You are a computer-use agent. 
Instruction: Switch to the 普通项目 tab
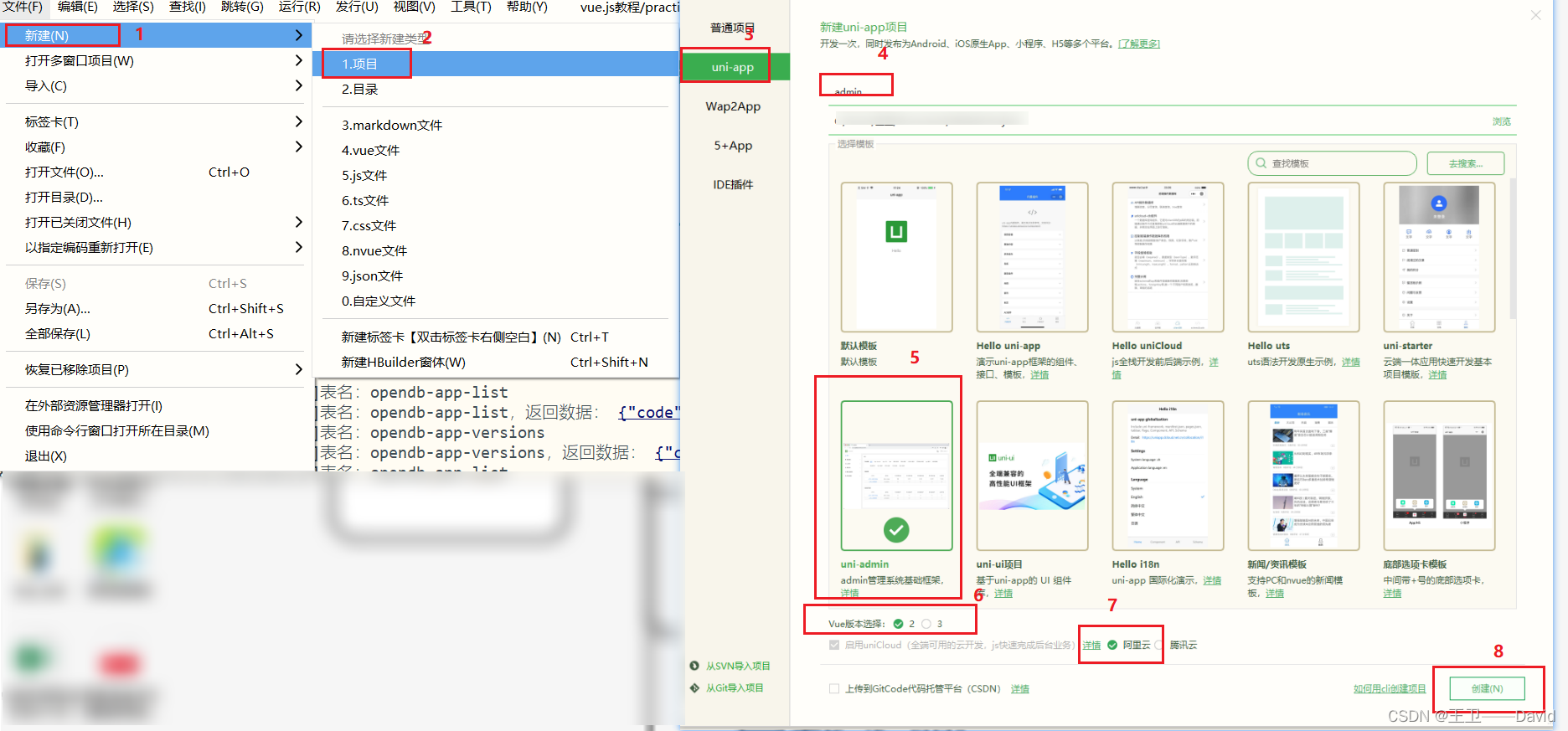pos(733,28)
